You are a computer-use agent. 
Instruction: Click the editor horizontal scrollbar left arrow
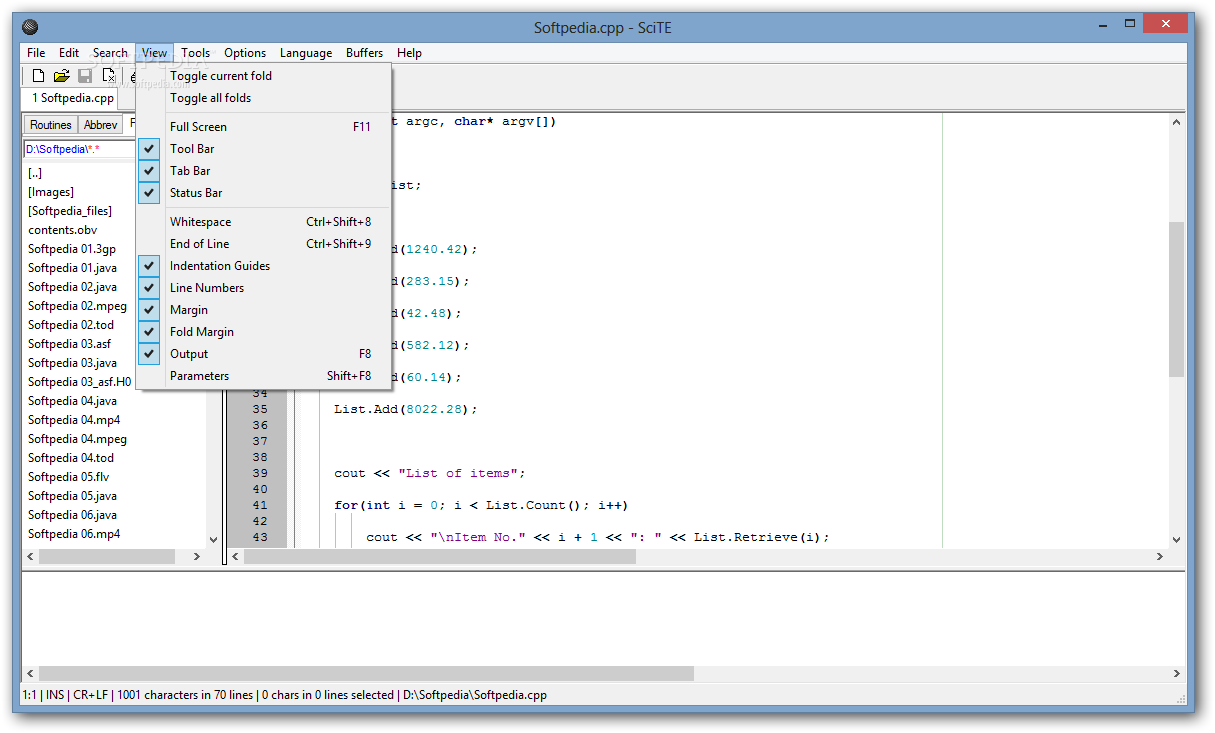coord(236,556)
